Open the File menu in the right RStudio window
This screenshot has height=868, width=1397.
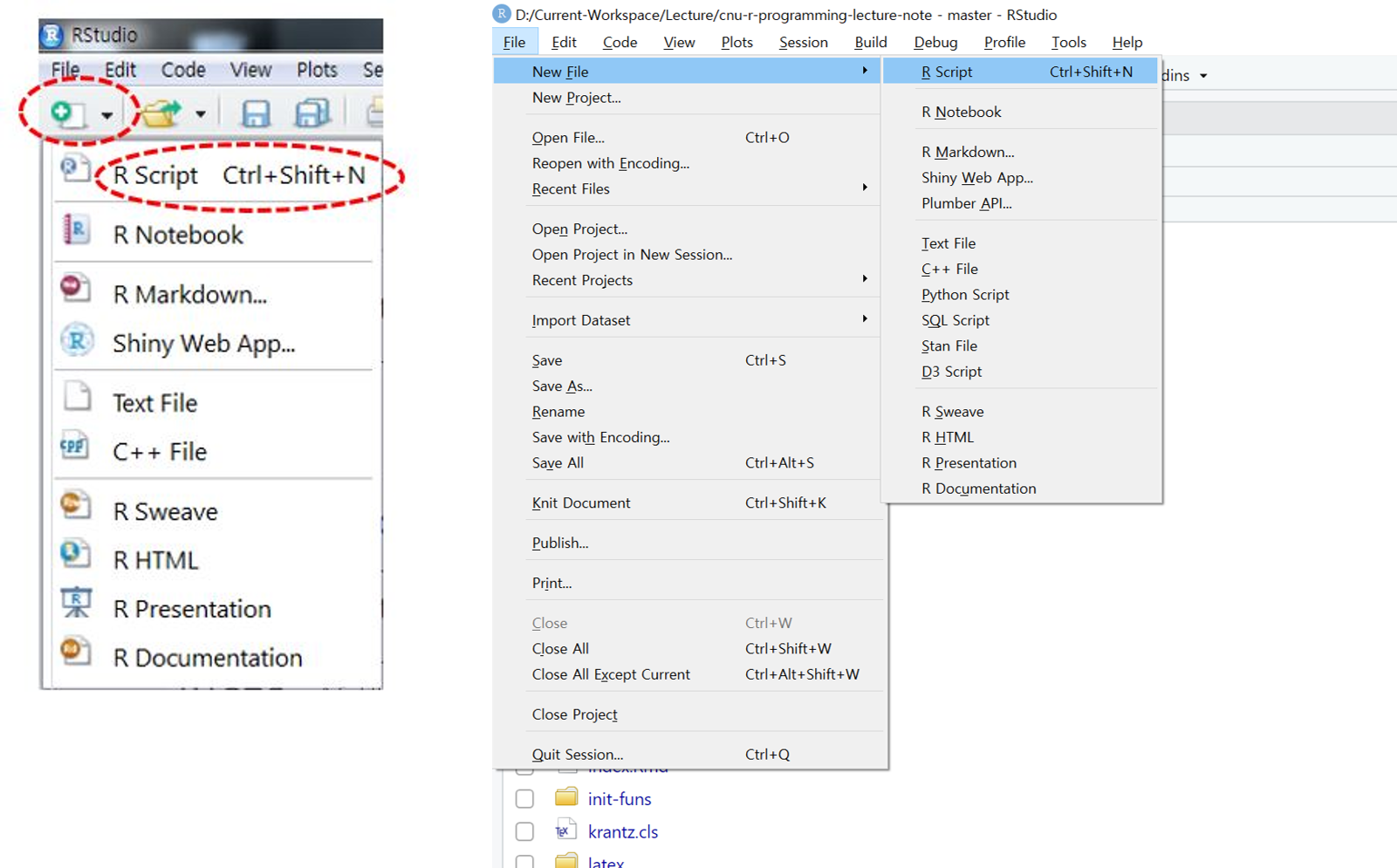514,42
